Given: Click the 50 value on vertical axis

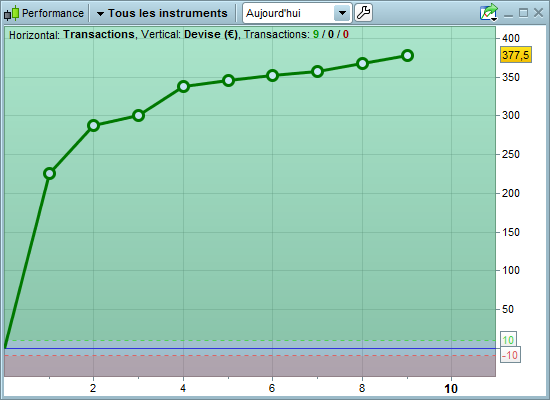Looking at the screenshot, I should pyautogui.click(x=508, y=309).
